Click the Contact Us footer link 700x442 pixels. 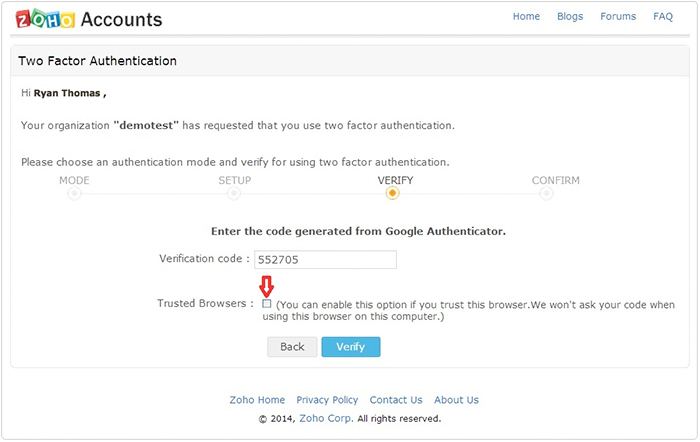coord(396,400)
